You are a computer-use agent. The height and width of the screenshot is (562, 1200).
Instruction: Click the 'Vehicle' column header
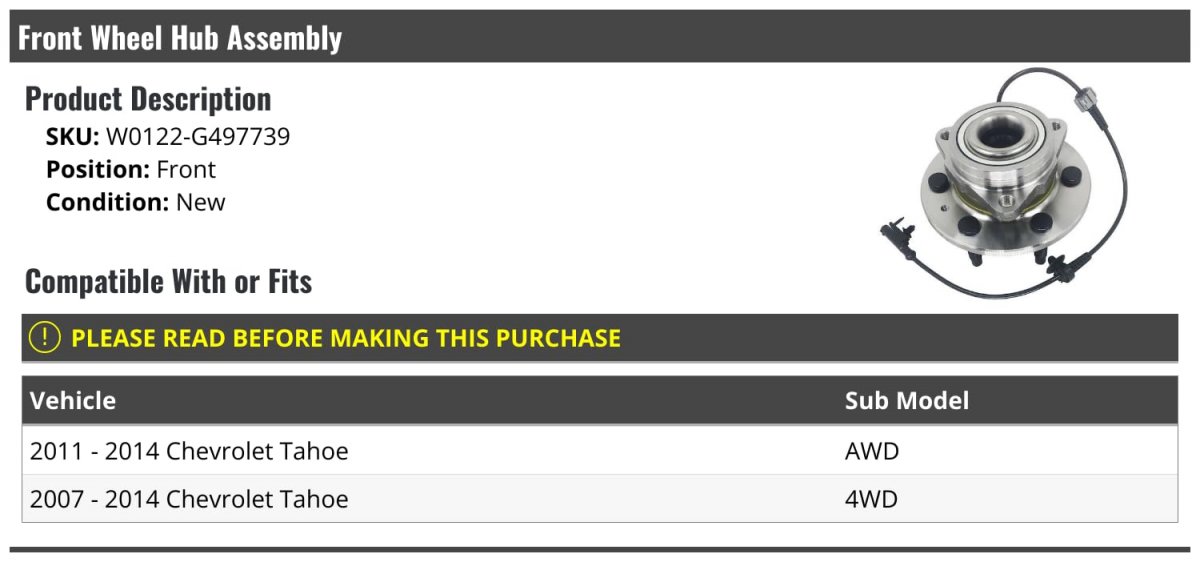[x=73, y=401]
